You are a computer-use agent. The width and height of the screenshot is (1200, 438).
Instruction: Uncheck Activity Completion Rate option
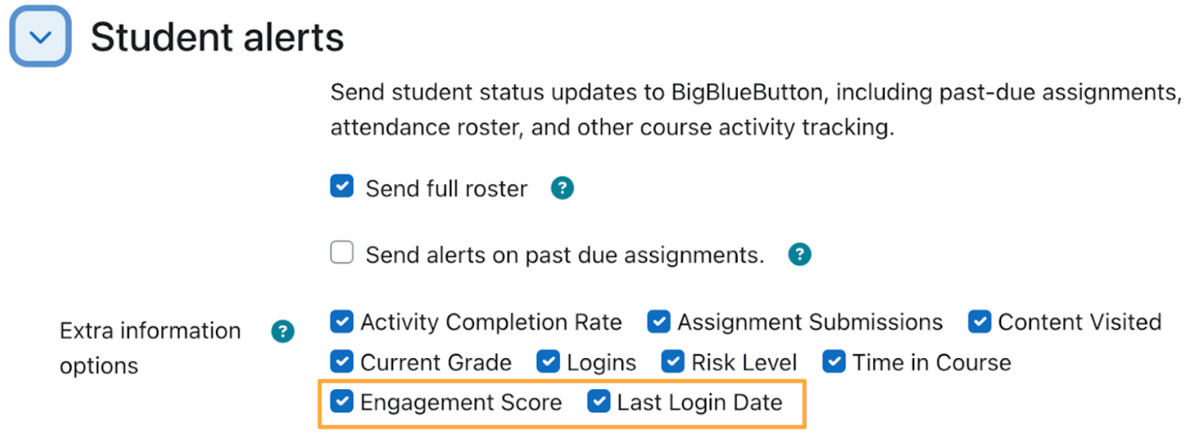[342, 322]
